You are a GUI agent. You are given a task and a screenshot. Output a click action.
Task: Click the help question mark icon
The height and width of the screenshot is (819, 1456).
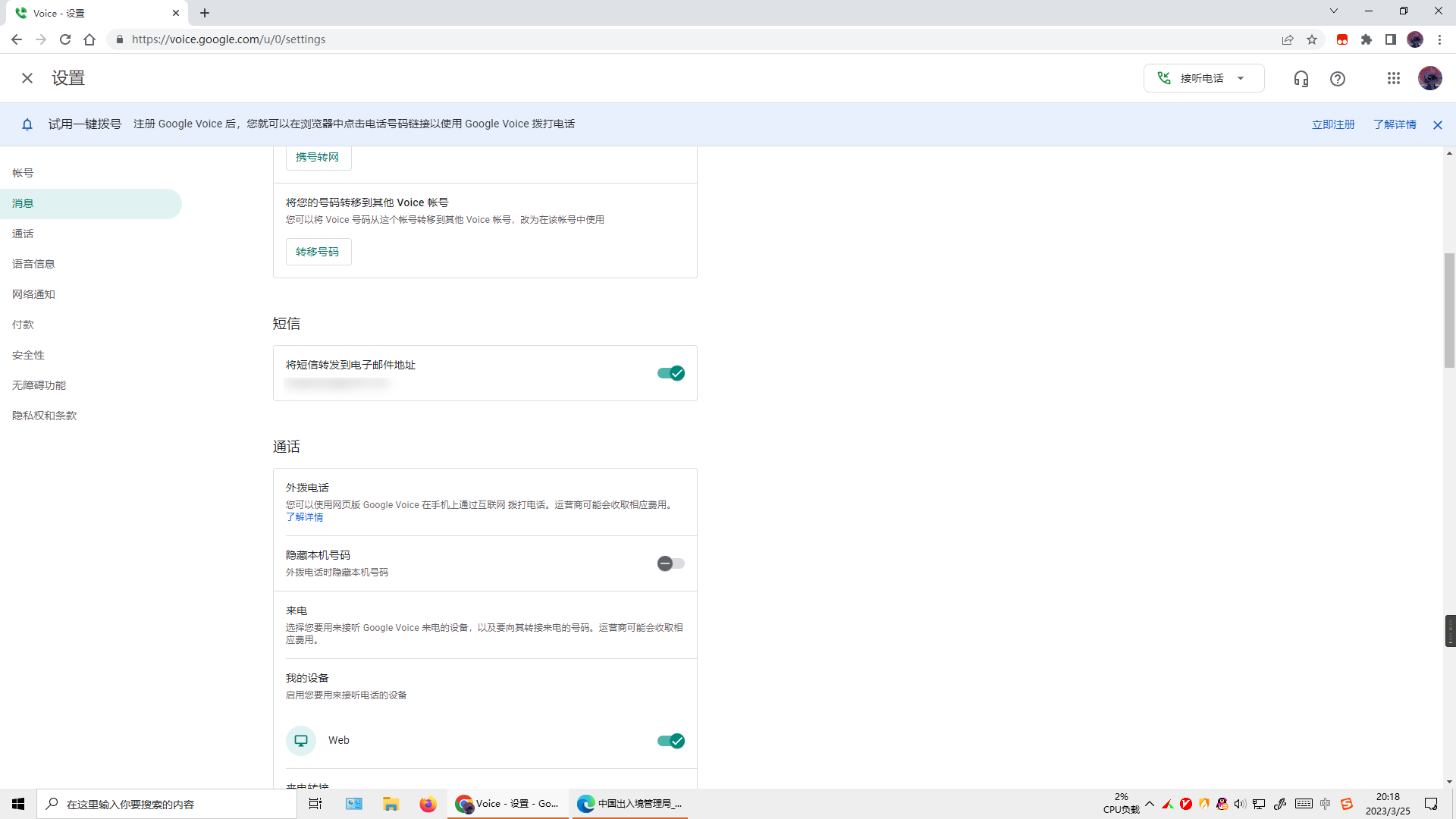tap(1338, 79)
